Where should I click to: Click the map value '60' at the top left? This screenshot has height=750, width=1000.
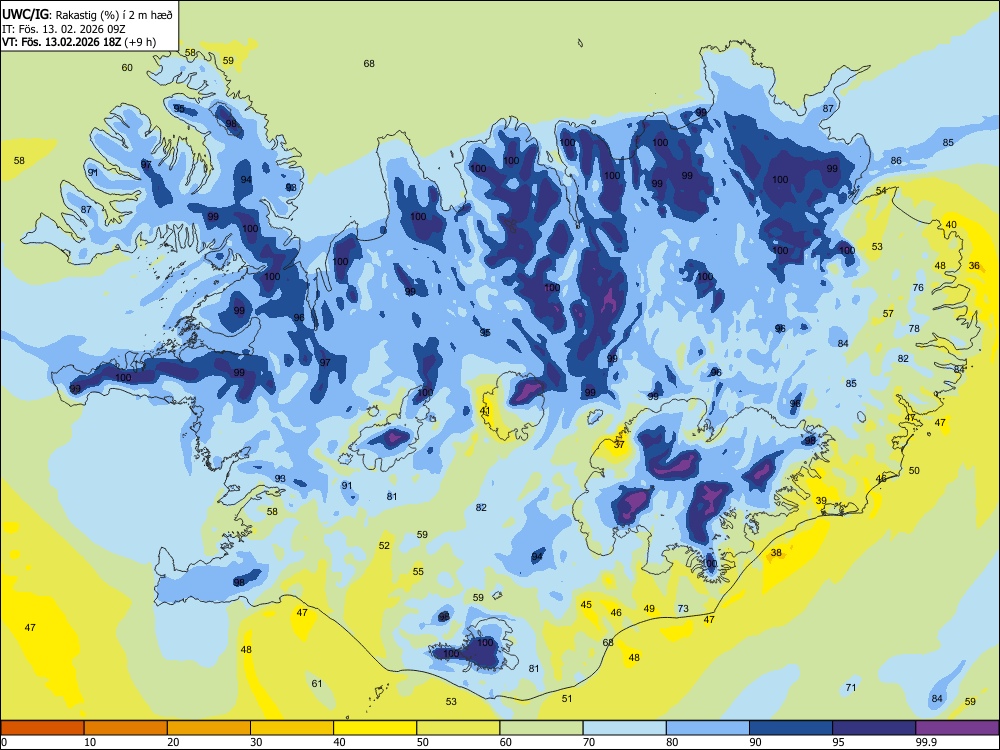pos(127,68)
